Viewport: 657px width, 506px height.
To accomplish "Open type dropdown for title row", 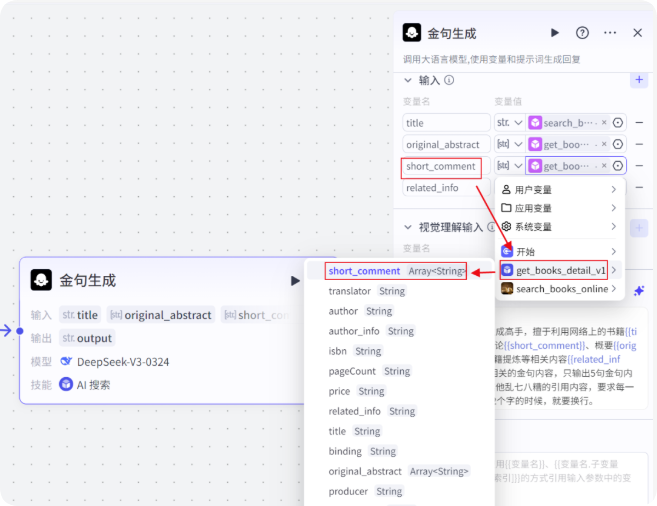I will [x=510, y=123].
